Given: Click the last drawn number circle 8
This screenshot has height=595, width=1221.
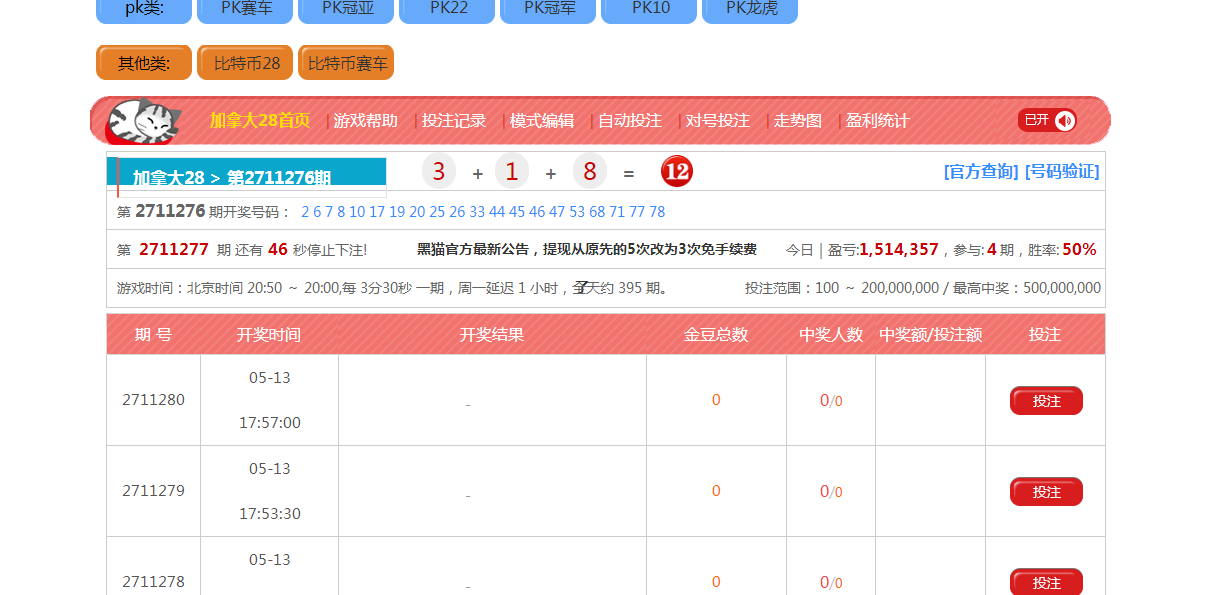Looking at the screenshot, I should point(590,172).
